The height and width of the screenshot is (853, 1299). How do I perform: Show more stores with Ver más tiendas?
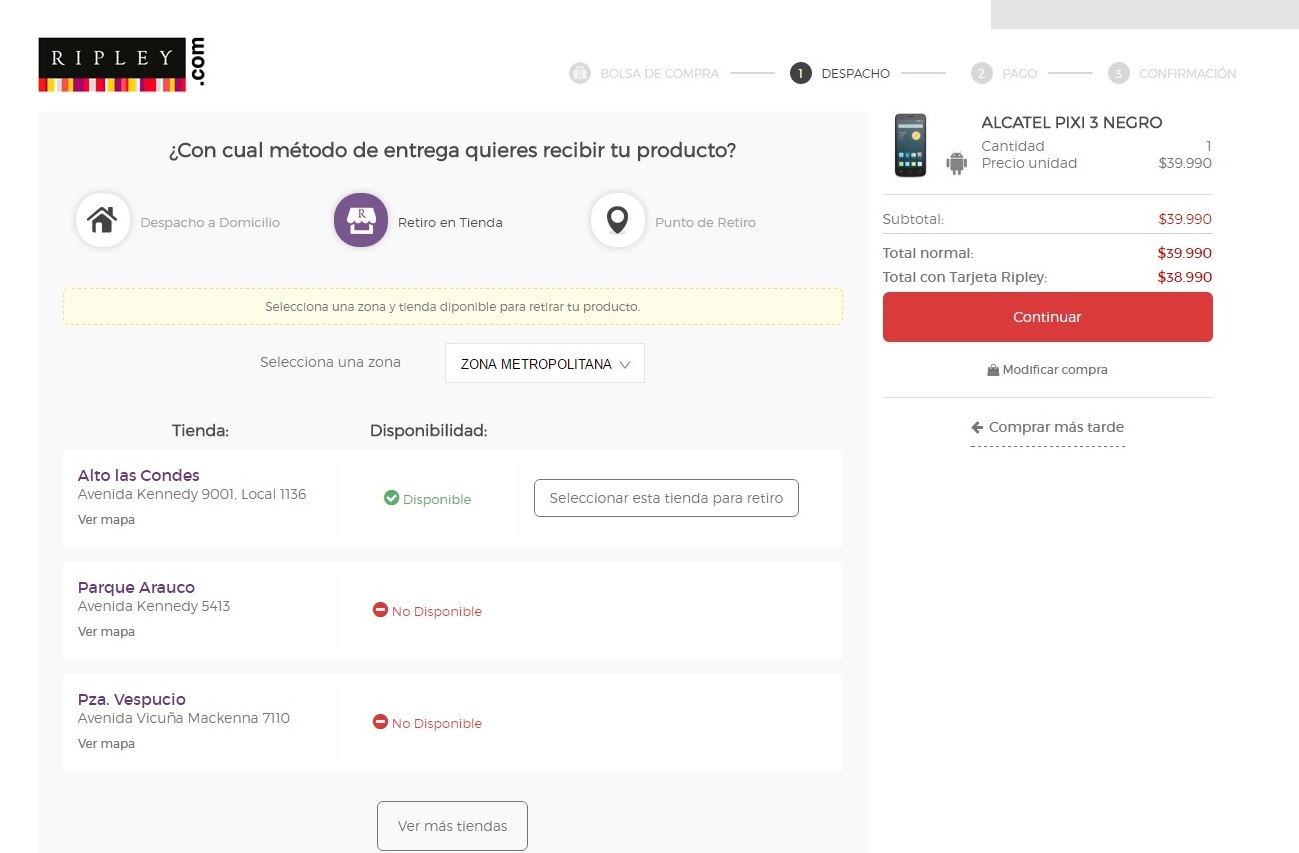[452, 826]
